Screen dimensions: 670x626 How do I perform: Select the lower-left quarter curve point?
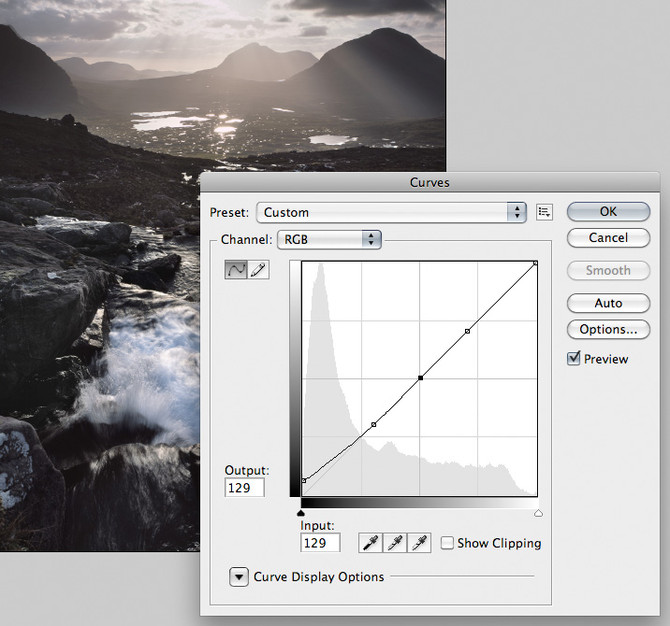click(374, 424)
